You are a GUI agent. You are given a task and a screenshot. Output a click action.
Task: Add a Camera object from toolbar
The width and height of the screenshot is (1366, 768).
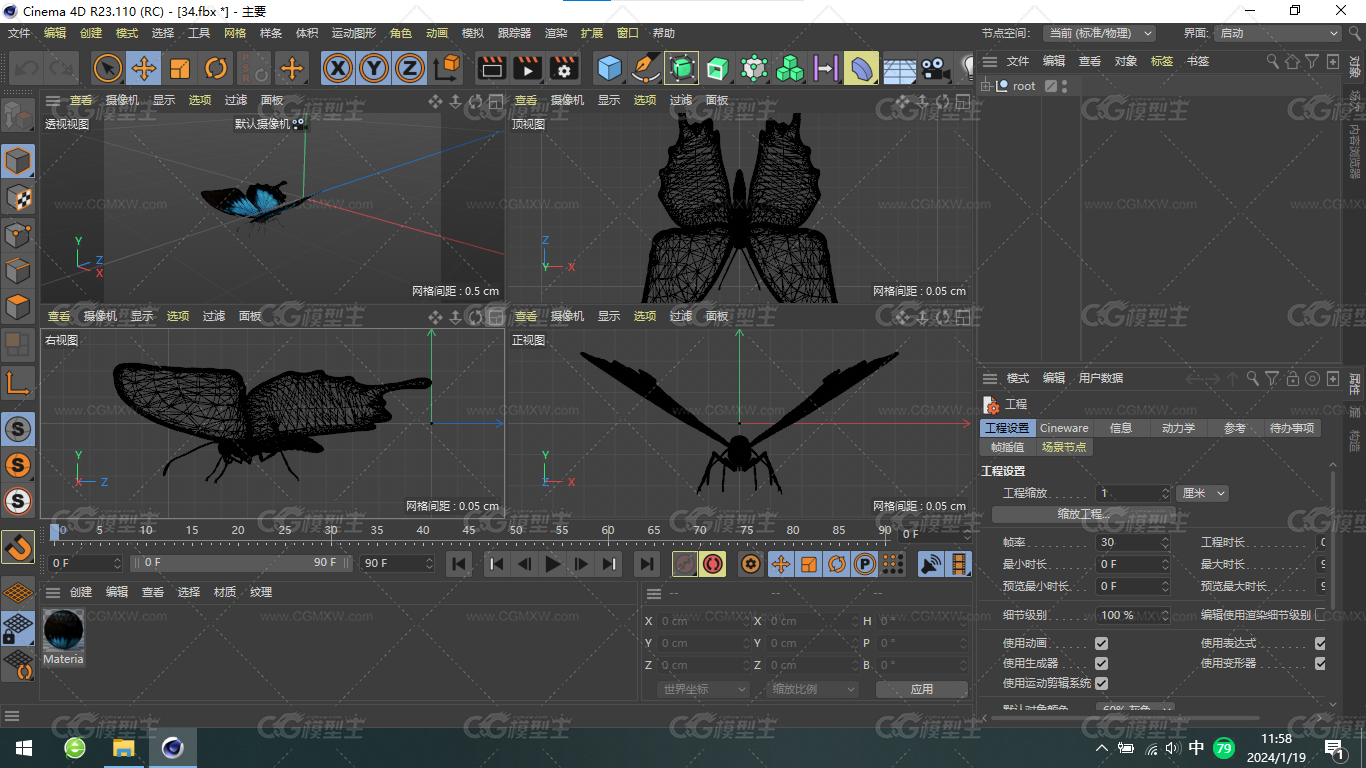(x=934, y=68)
